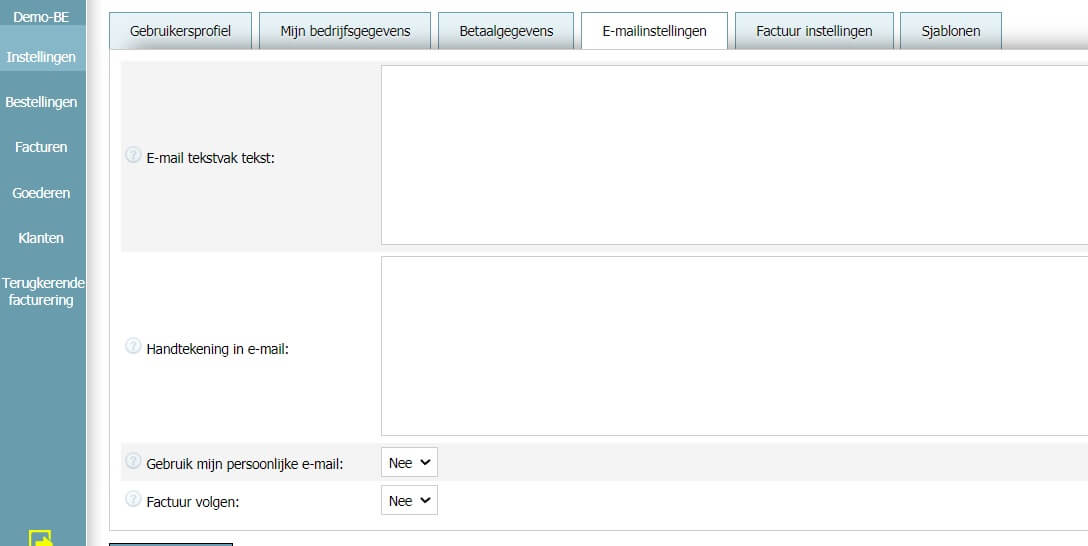1088x546 pixels.
Task: Click the Factuur volgen label
Action: (193, 502)
